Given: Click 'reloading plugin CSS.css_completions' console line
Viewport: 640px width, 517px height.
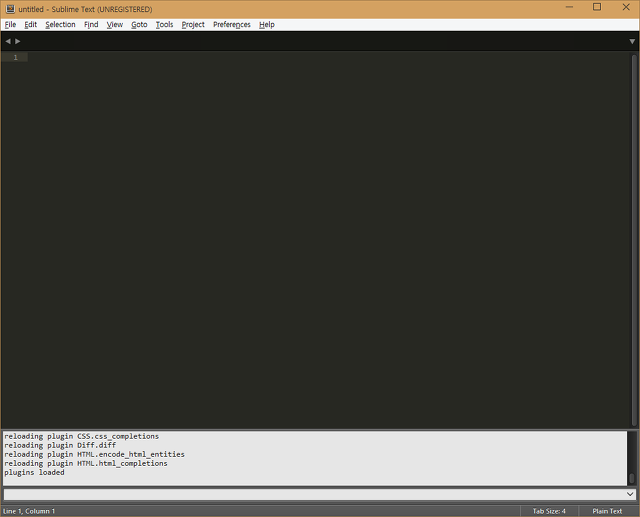Looking at the screenshot, I should (x=82, y=436).
